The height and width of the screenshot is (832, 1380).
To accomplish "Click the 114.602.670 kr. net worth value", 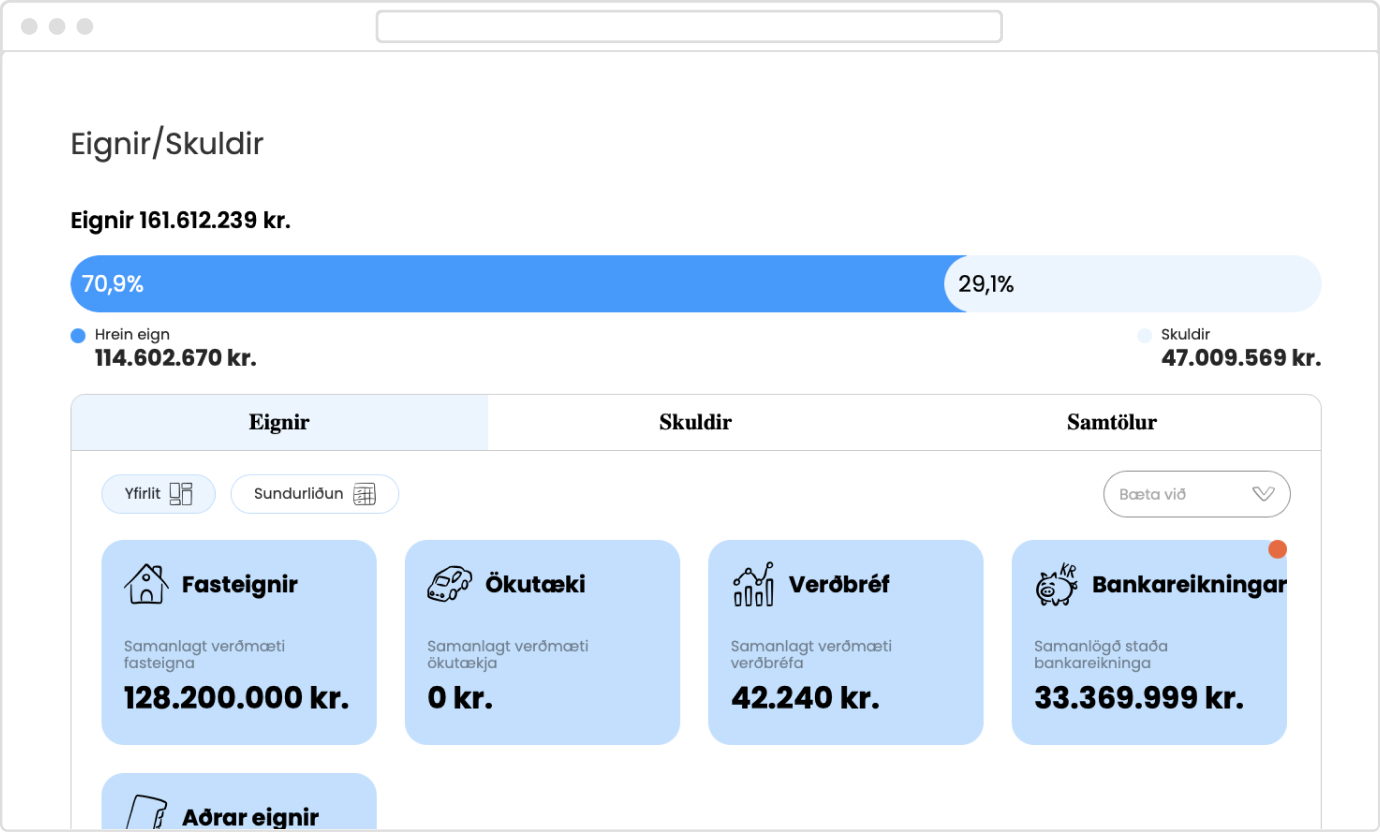I will click(176, 358).
